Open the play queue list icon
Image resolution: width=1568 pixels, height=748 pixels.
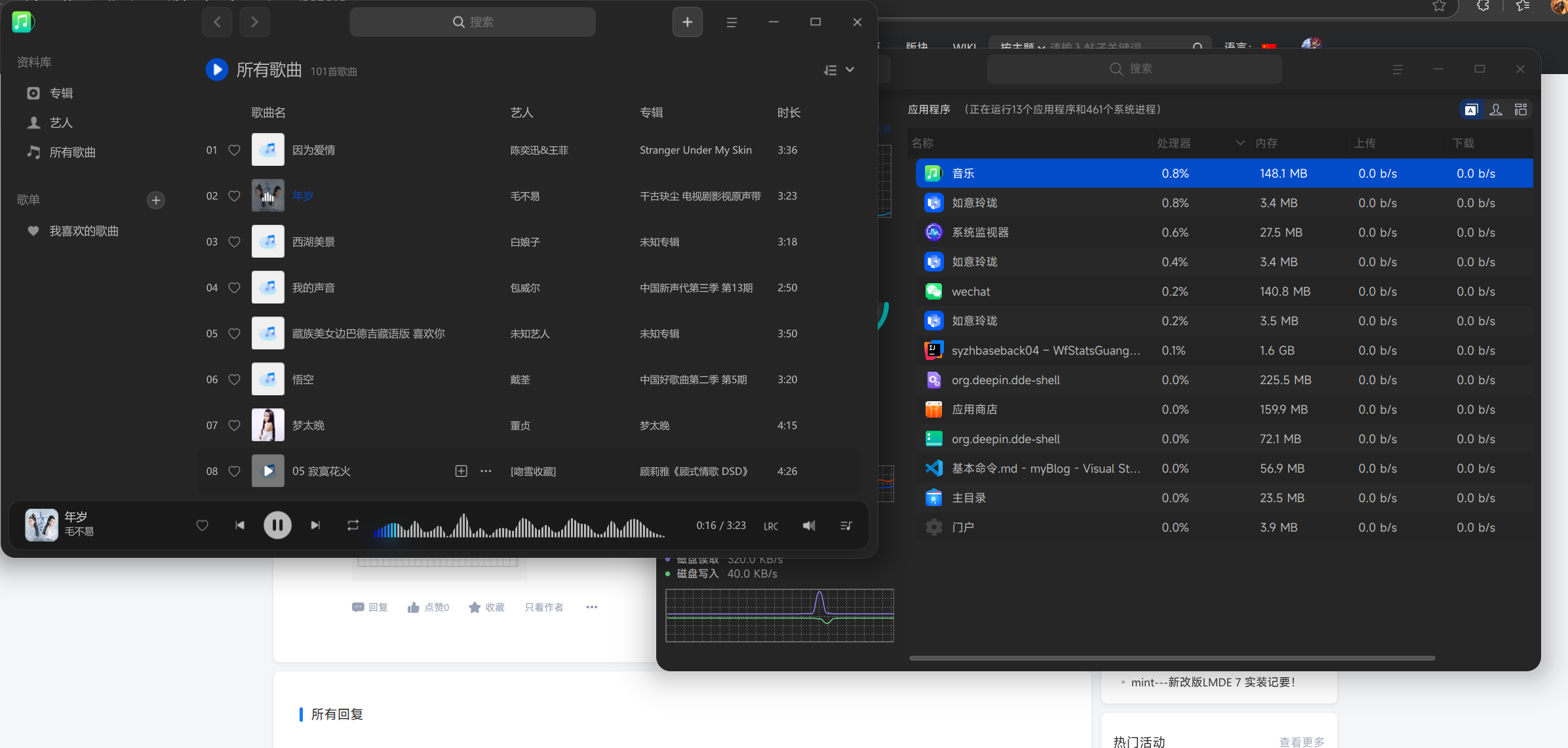click(846, 525)
